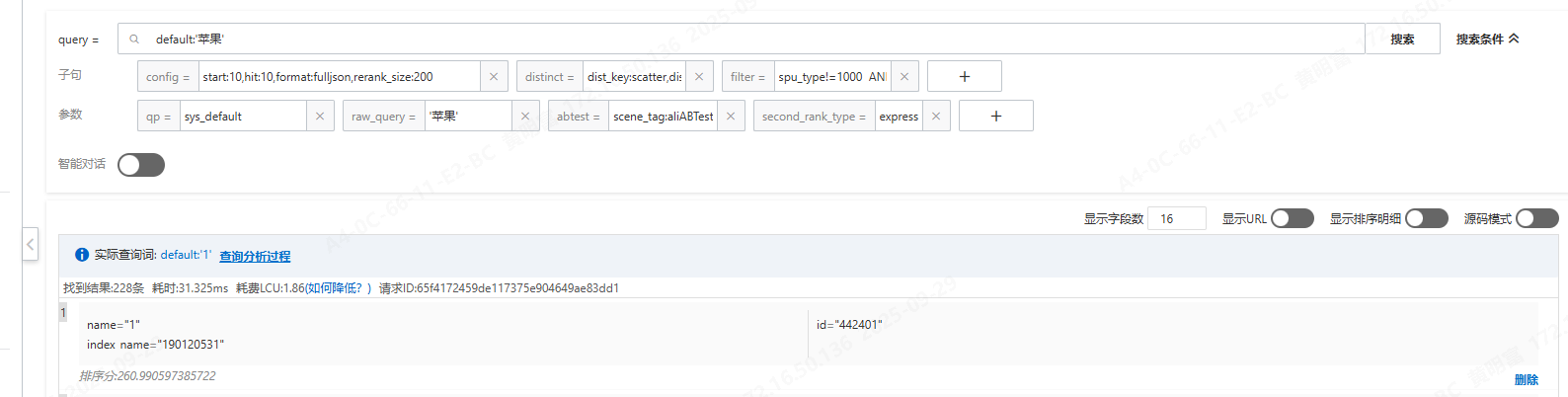1568x397 pixels.
Task: Focus the 显示字段数 number field
Action: point(1177,218)
